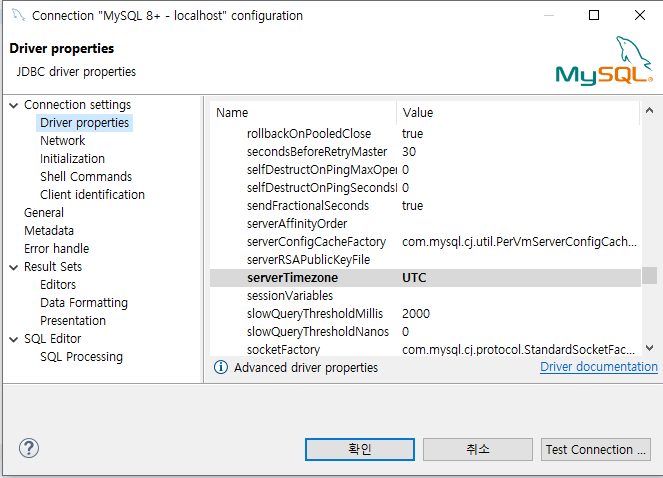Click the Advanced driver properties info icon

[221, 367]
